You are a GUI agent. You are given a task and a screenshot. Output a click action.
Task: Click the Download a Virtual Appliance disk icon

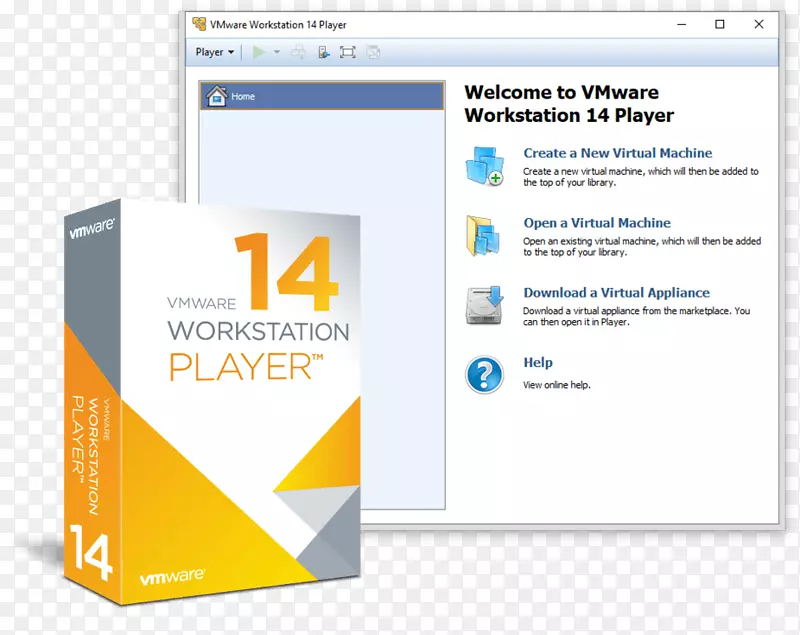pyautogui.click(x=484, y=303)
